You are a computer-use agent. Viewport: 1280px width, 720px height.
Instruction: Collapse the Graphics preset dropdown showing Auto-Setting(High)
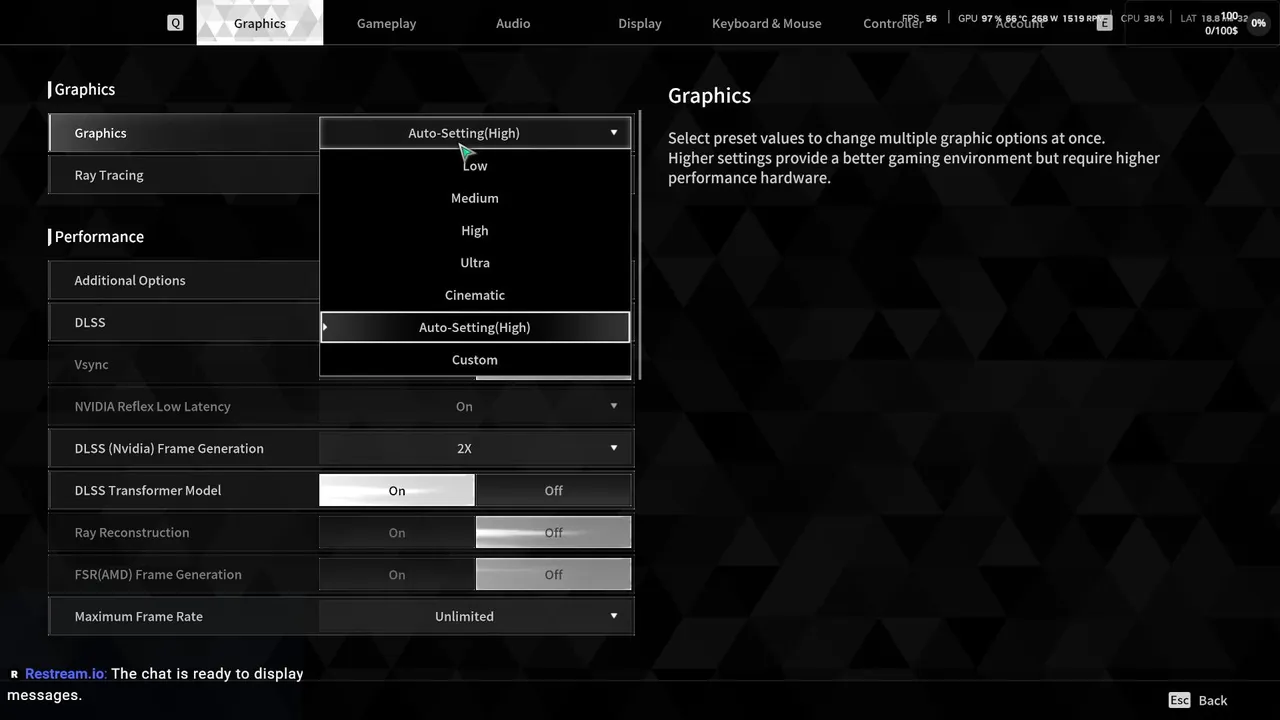coord(475,133)
